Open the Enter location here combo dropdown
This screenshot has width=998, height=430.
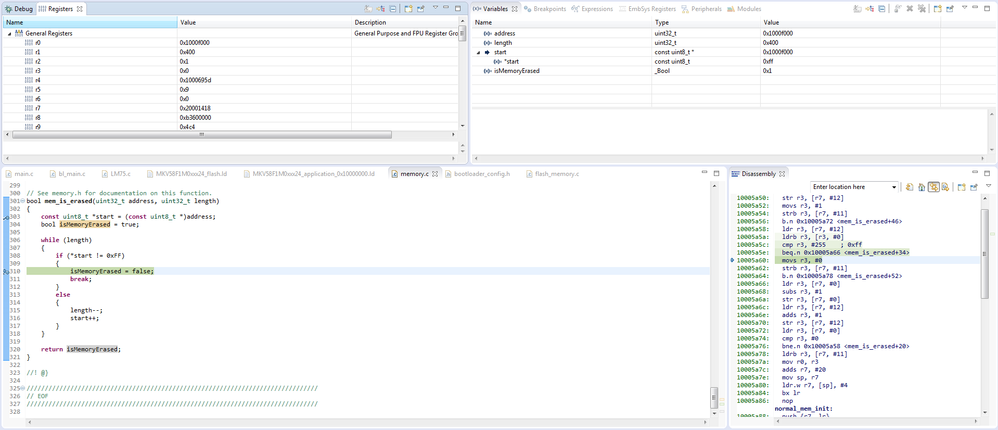(894, 187)
